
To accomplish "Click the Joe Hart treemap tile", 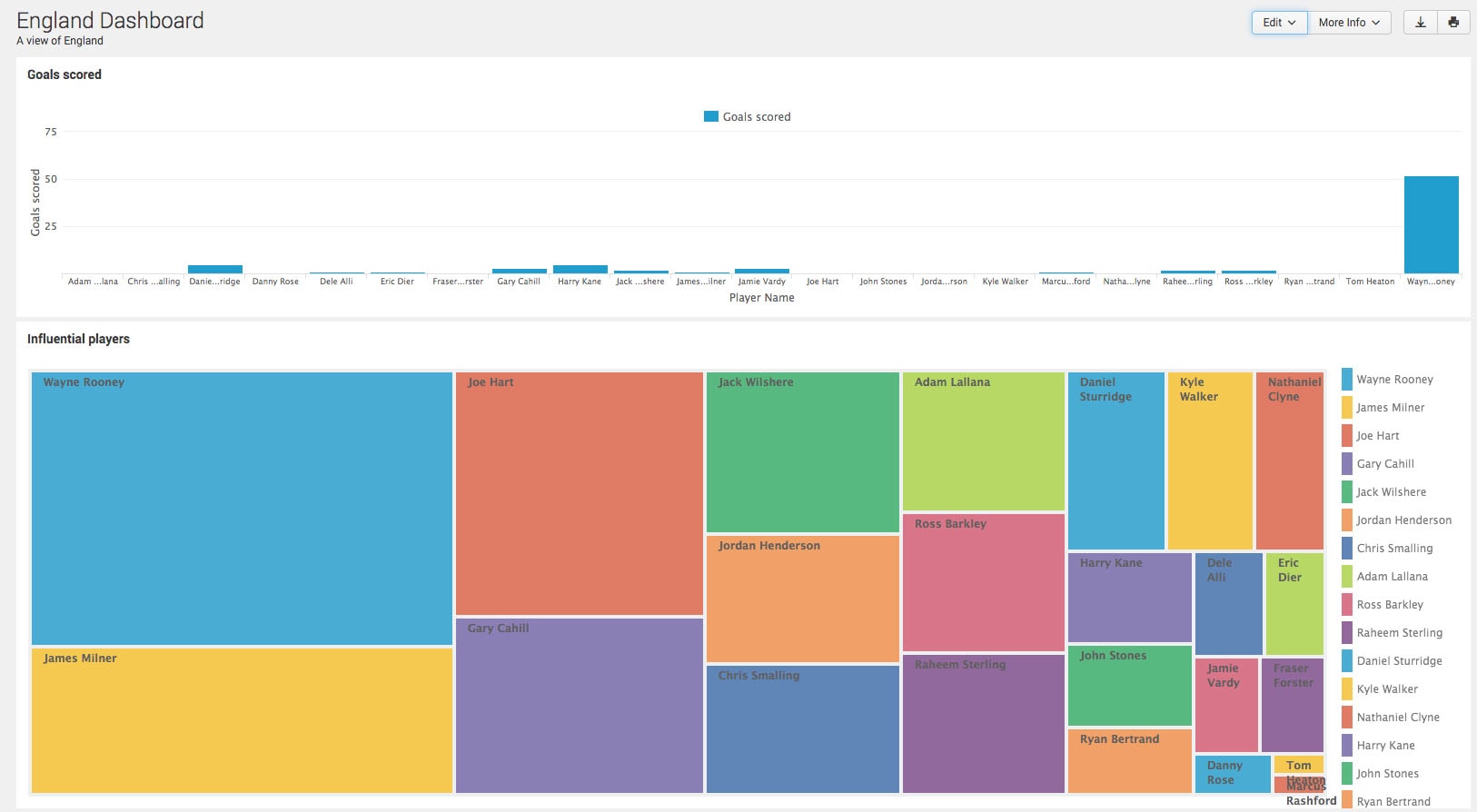I will (x=580, y=493).
